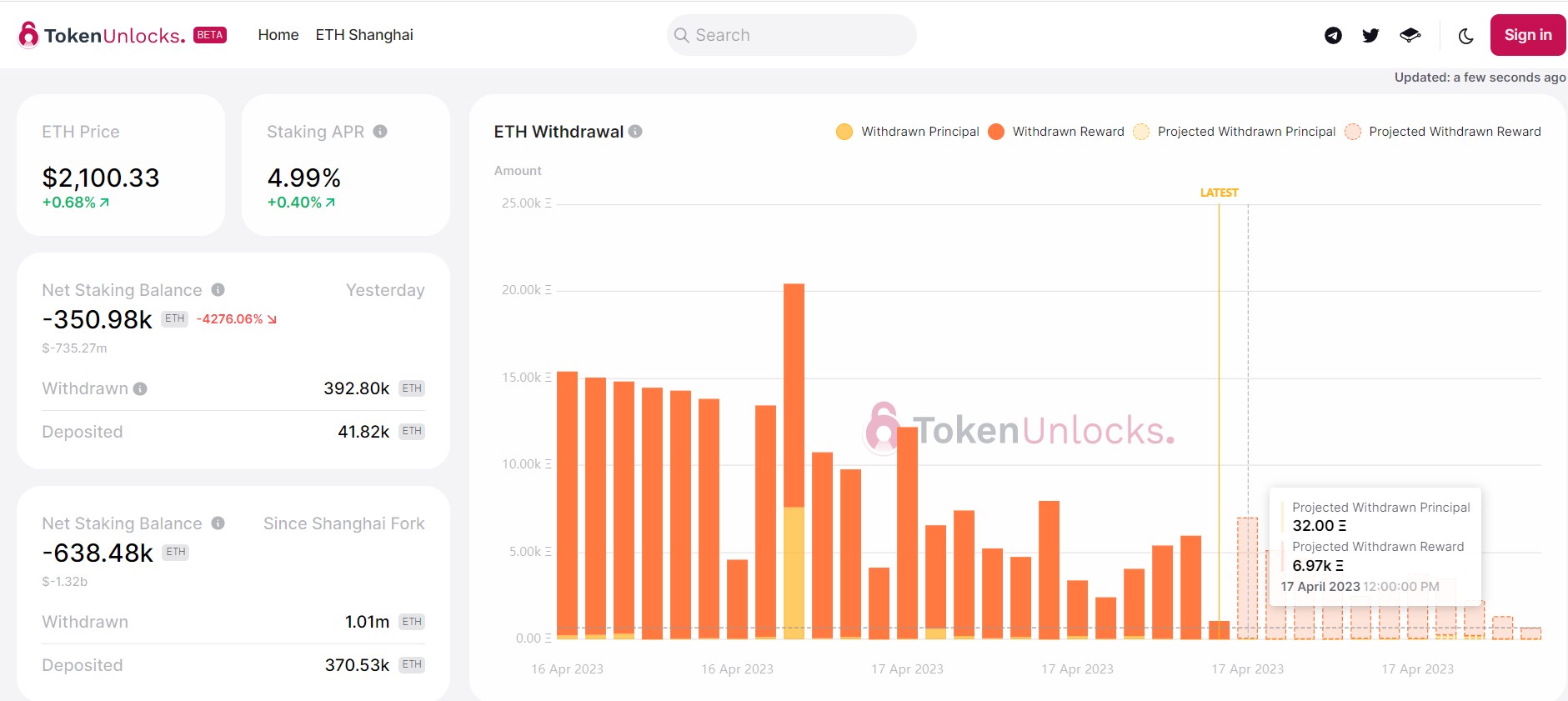Click inside the Search field
The image size is (1568, 701).
[x=792, y=34]
